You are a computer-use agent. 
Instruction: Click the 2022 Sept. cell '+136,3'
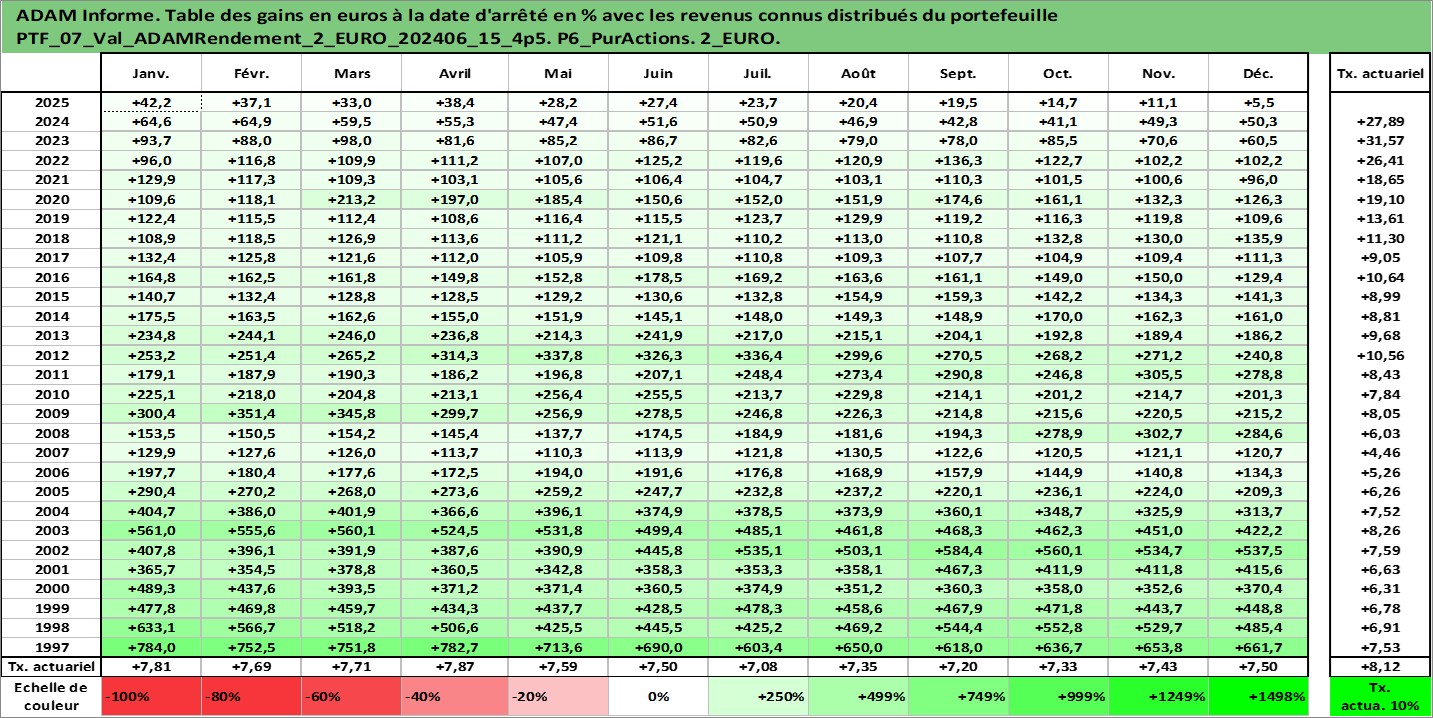(x=959, y=160)
